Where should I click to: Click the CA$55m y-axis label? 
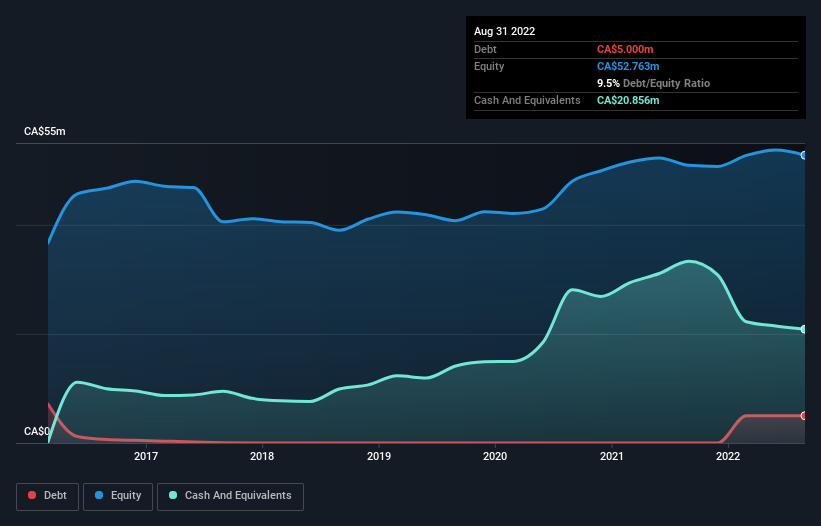(x=45, y=131)
